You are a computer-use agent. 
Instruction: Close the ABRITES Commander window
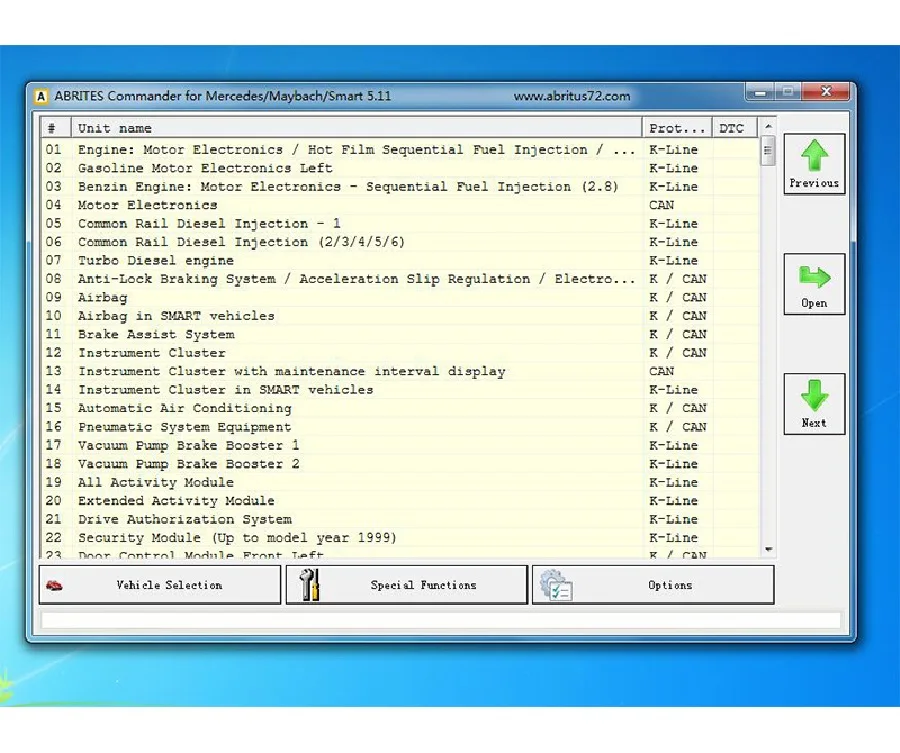click(x=825, y=92)
